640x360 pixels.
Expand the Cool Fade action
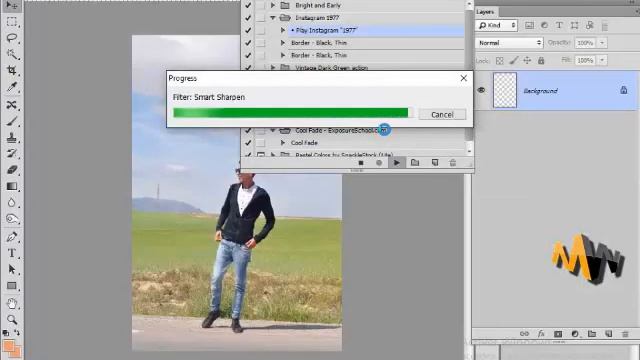282,143
